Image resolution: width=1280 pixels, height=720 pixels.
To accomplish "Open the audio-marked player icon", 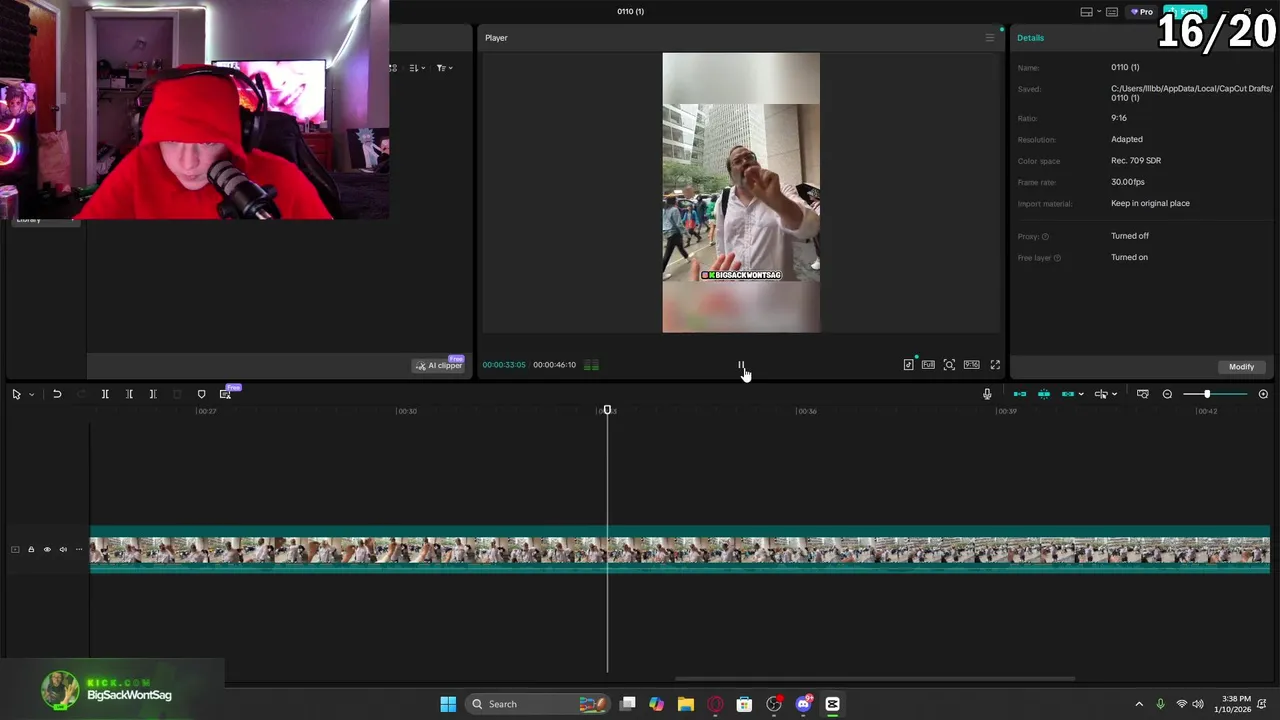I will point(908,365).
